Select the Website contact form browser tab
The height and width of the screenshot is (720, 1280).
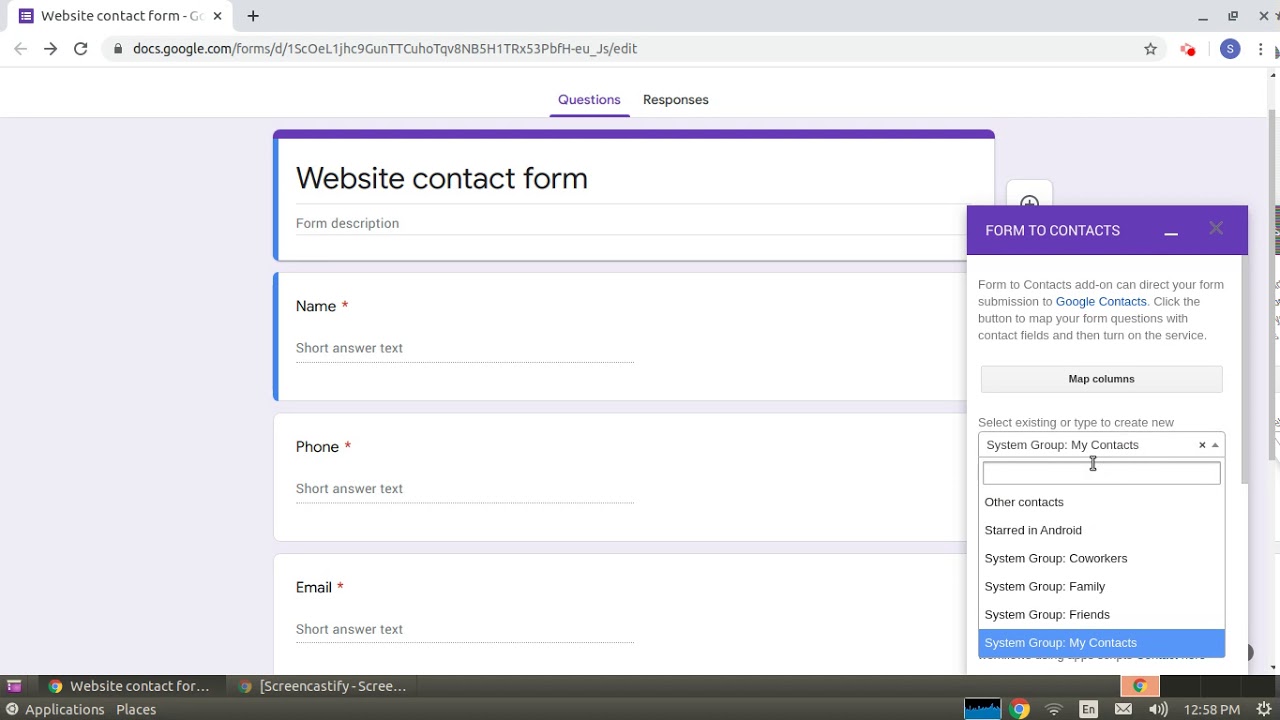tap(120, 16)
